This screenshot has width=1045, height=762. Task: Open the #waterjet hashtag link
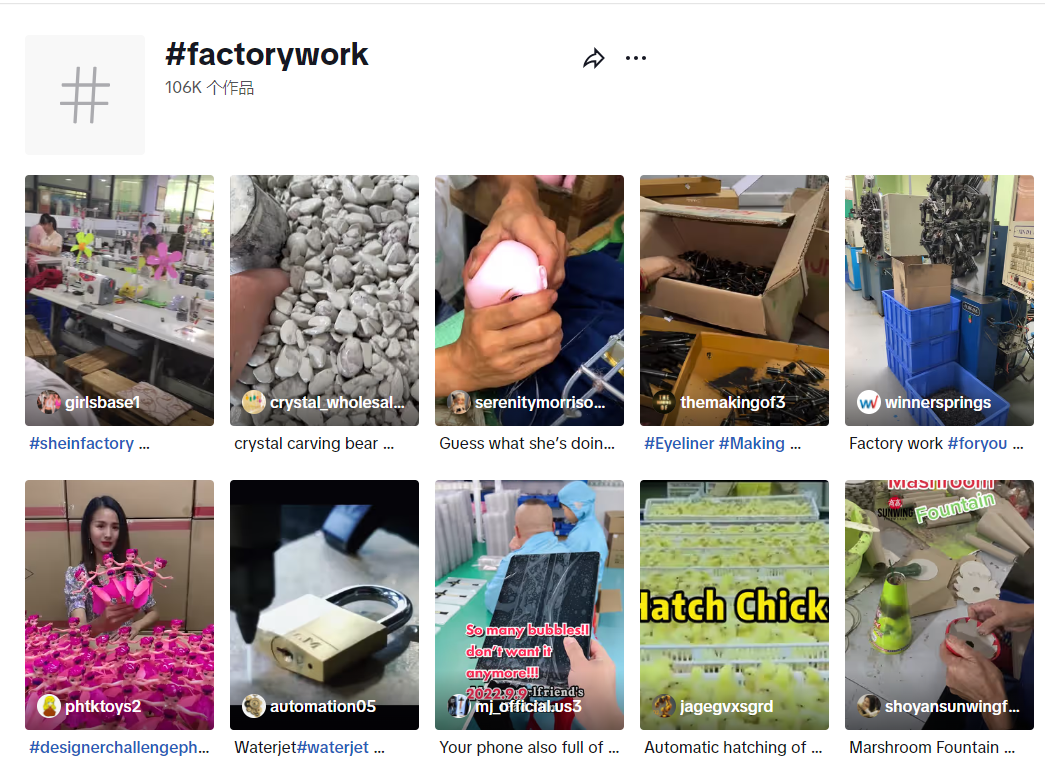(x=332, y=747)
